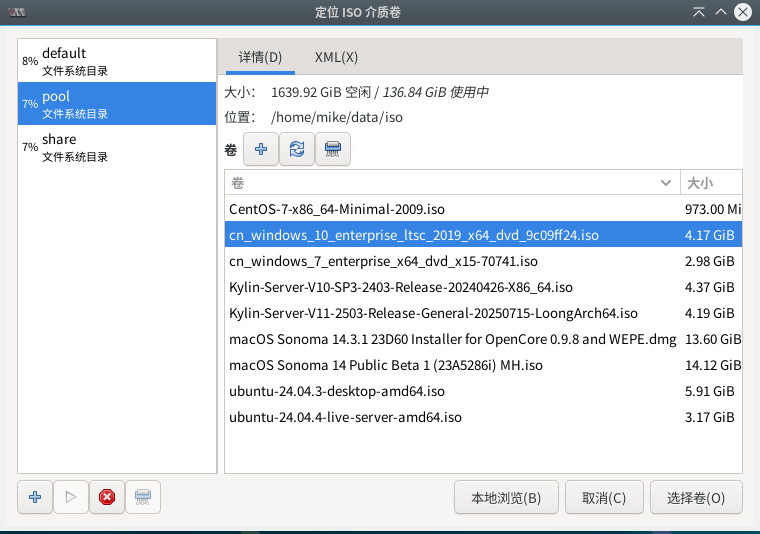Select Kylin-Server-V11 LoongArch64 iso
This screenshot has width=760, height=534.
[x=483, y=313]
